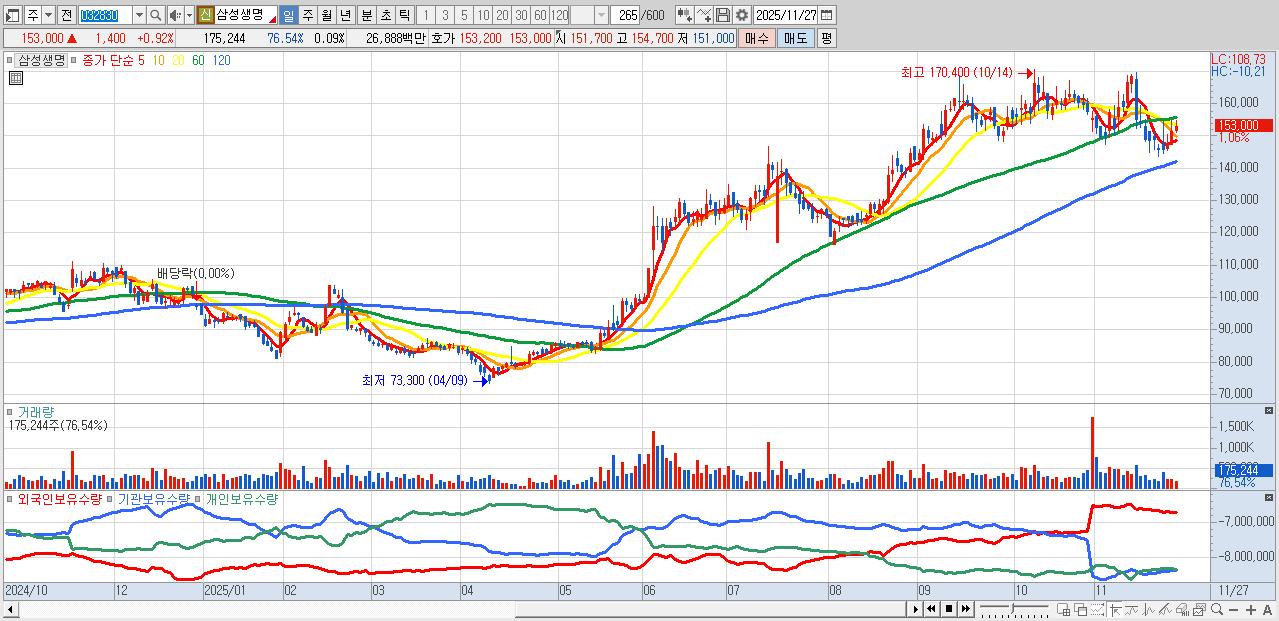Image resolution: width=1279 pixels, height=621 pixels.
Task: Expand the dropdown beside the sound icon
Action: [x=189, y=15]
